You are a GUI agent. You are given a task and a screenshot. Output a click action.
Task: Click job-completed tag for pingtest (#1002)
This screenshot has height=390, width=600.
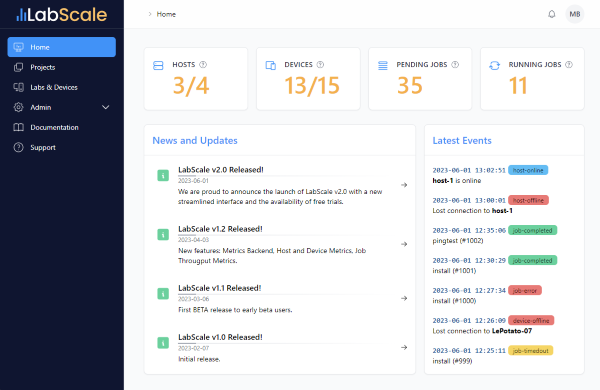tap(533, 230)
